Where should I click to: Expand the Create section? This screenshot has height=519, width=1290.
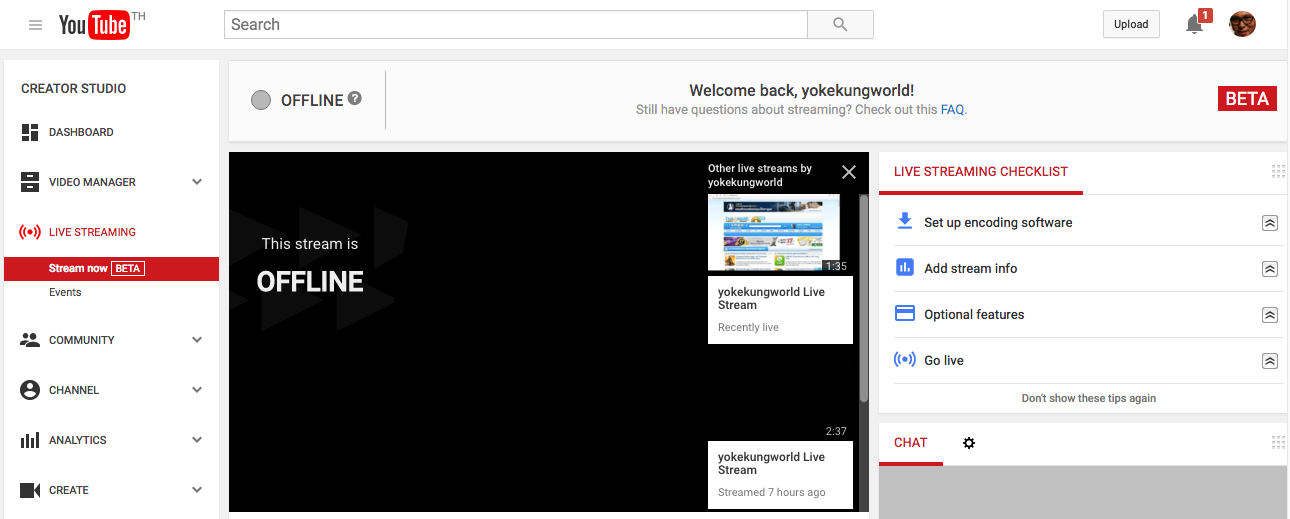(197, 490)
